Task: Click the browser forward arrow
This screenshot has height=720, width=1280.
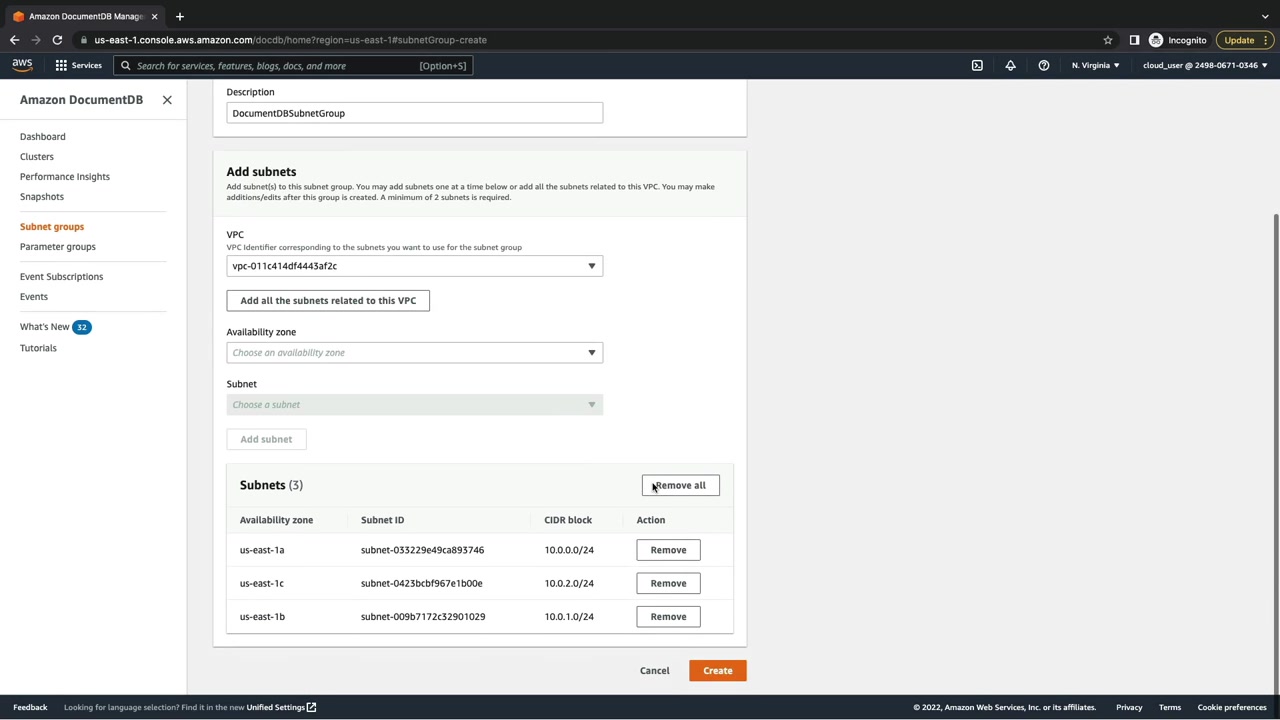Action: point(36,40)
